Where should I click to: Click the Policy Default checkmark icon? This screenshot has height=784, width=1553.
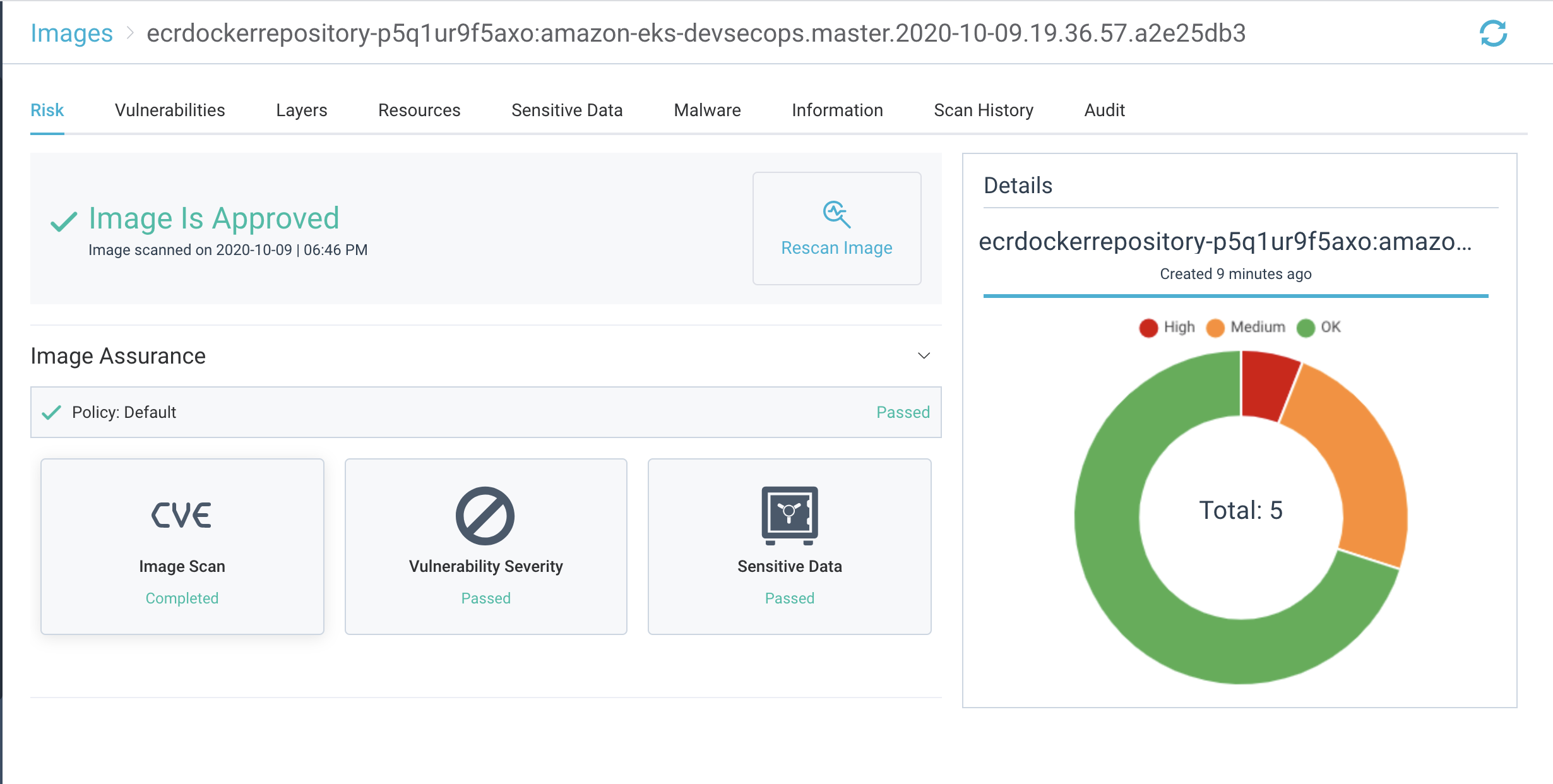click(x=51, y=412)
